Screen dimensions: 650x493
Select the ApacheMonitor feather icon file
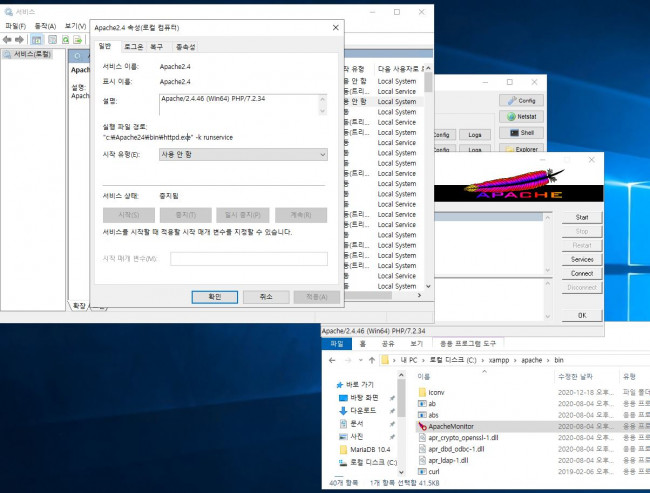(x=422, y=426)
